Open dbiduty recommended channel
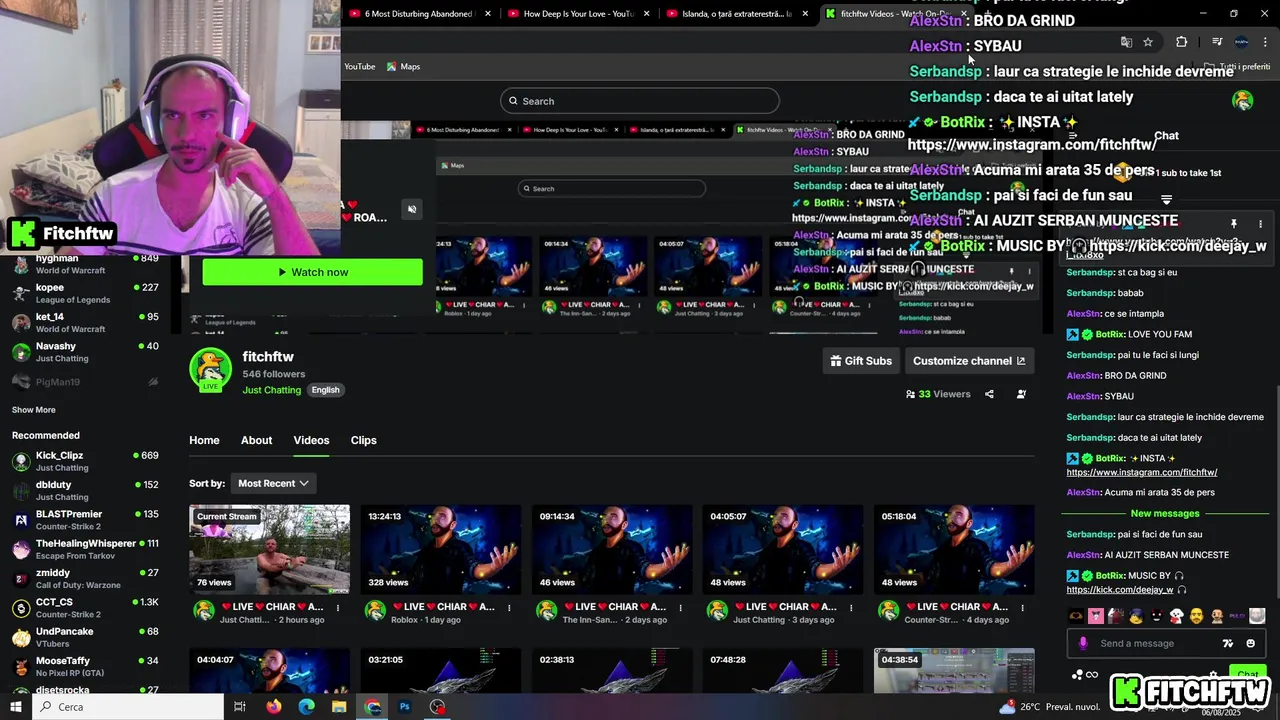The width and height of the screenshot is (1280, 720). click(85, 490)
